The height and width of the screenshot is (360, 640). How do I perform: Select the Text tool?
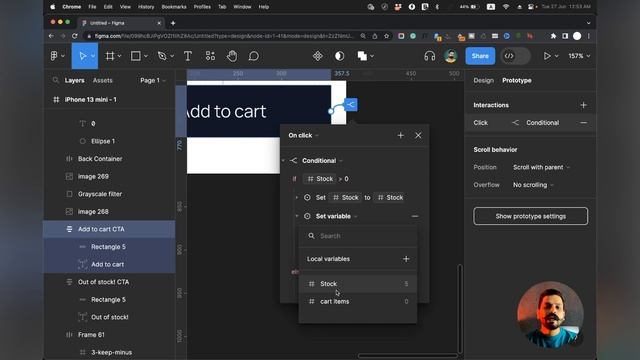(188, 56)
